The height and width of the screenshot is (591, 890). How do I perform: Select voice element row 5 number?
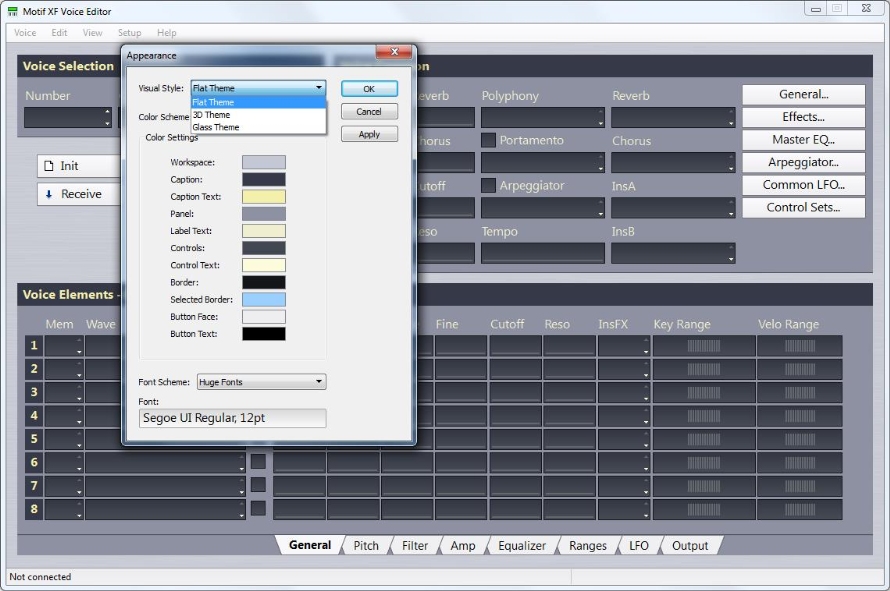click(x=34, y=439)
